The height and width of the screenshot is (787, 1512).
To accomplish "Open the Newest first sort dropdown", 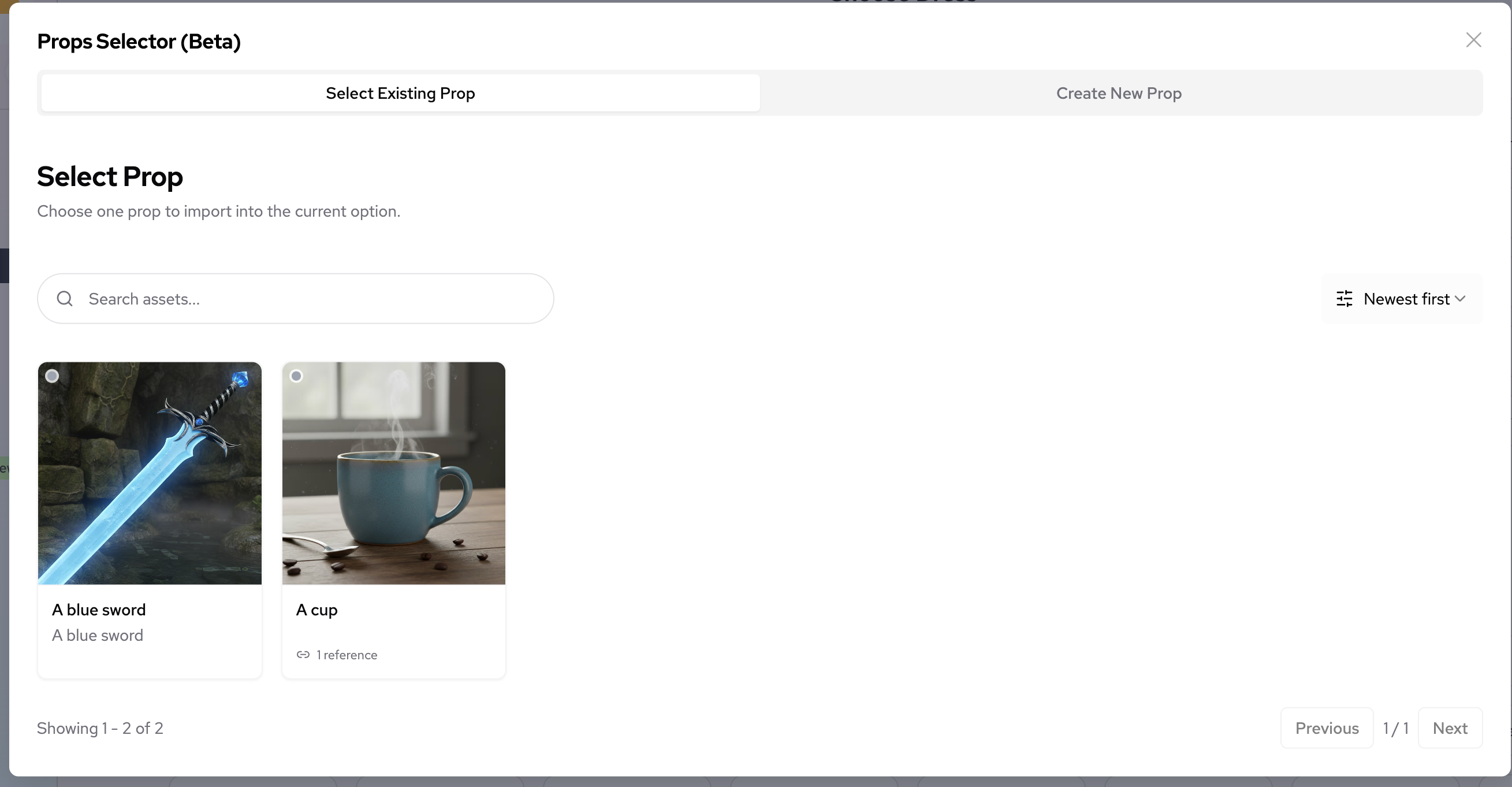I will [1405, 299].
